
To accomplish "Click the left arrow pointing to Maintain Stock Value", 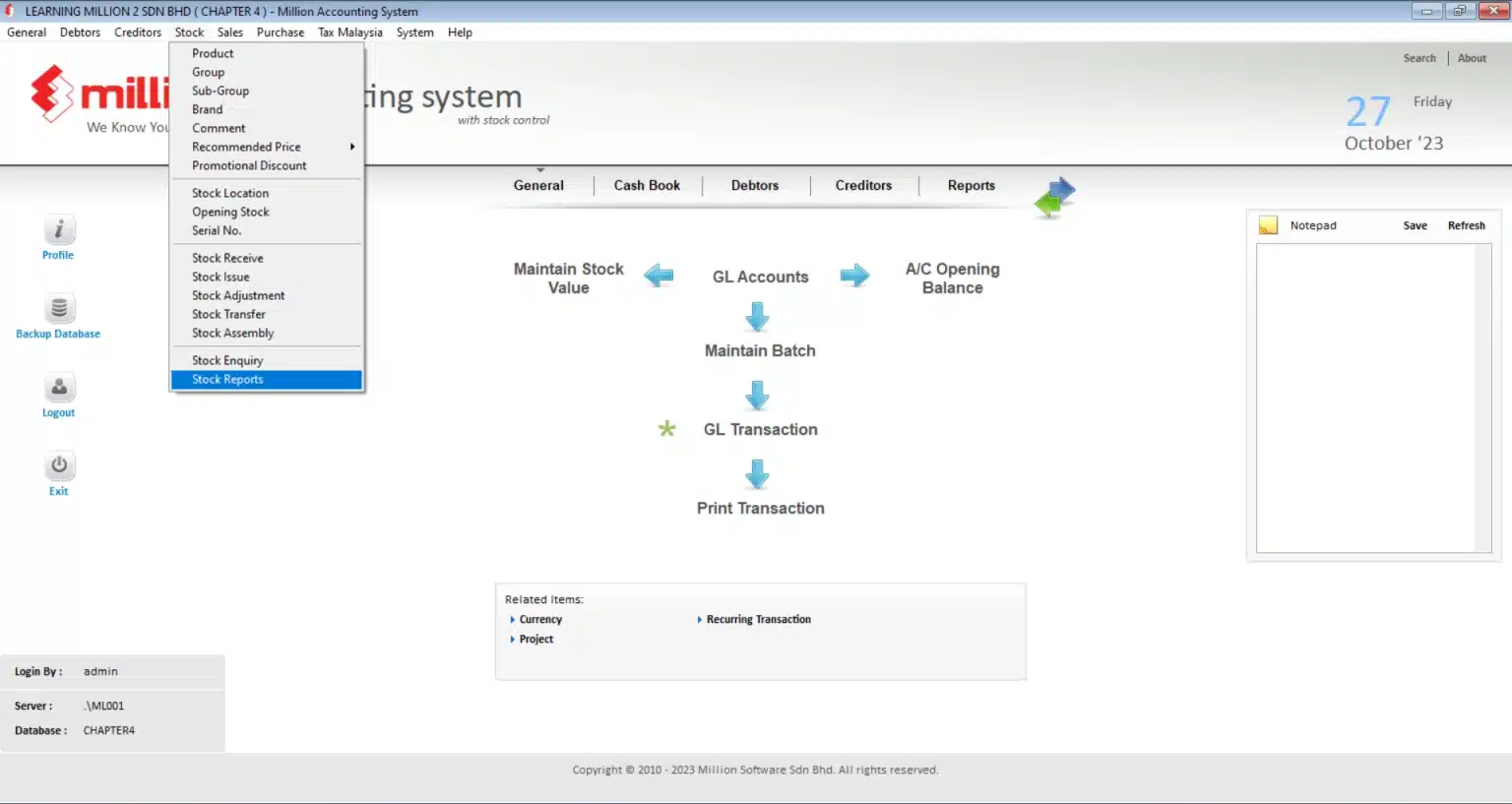I will pos(659,276).
